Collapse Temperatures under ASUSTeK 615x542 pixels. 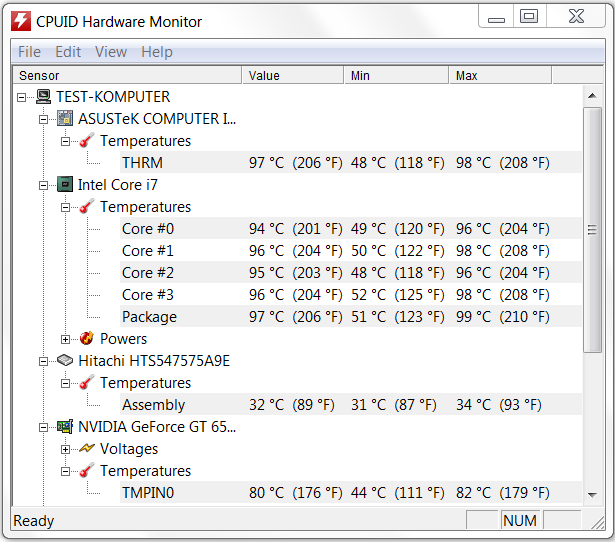point(66,141)
